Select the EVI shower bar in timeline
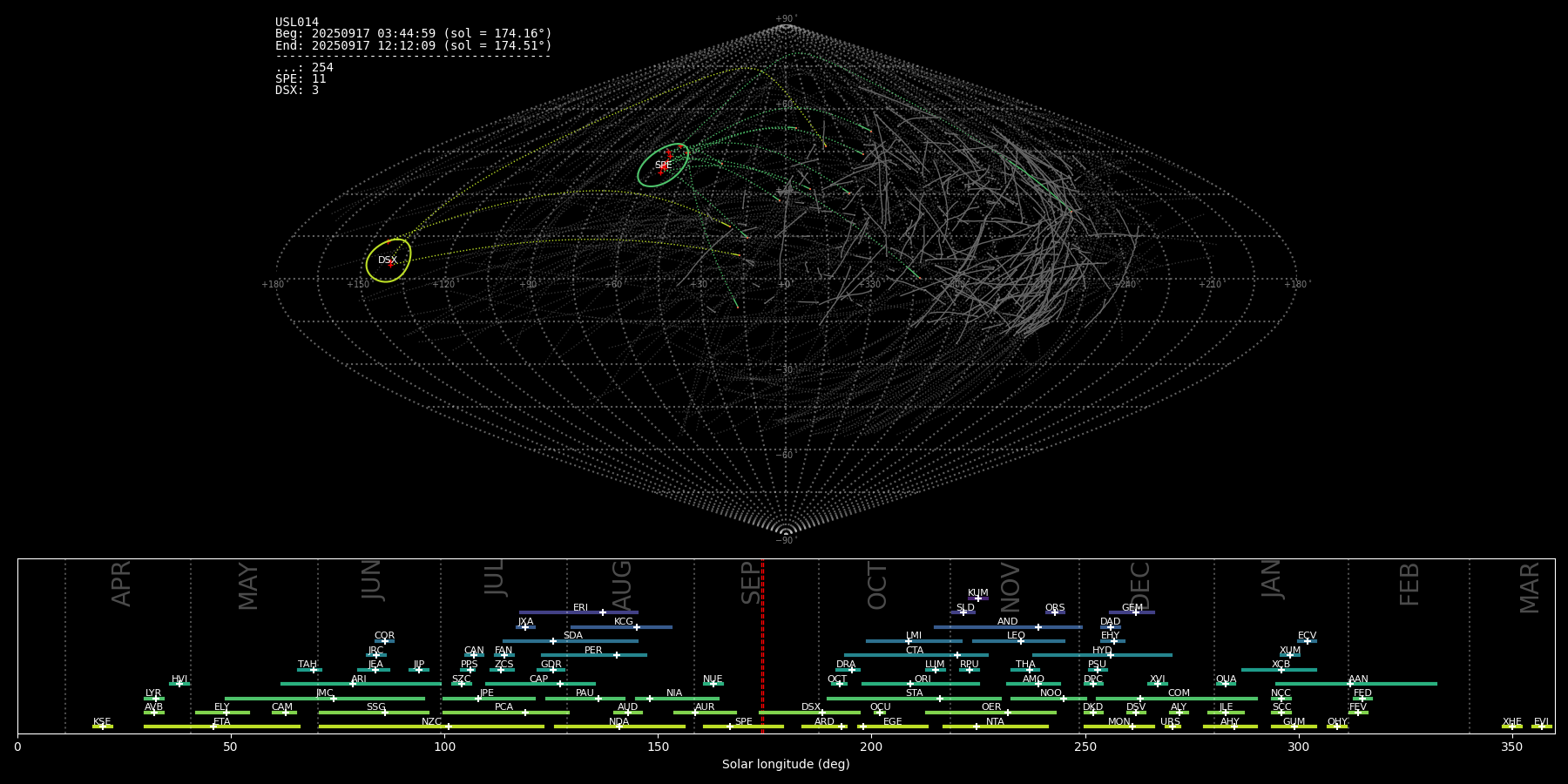Screen dimensions: 1568x784 [x=1542, y=727]
